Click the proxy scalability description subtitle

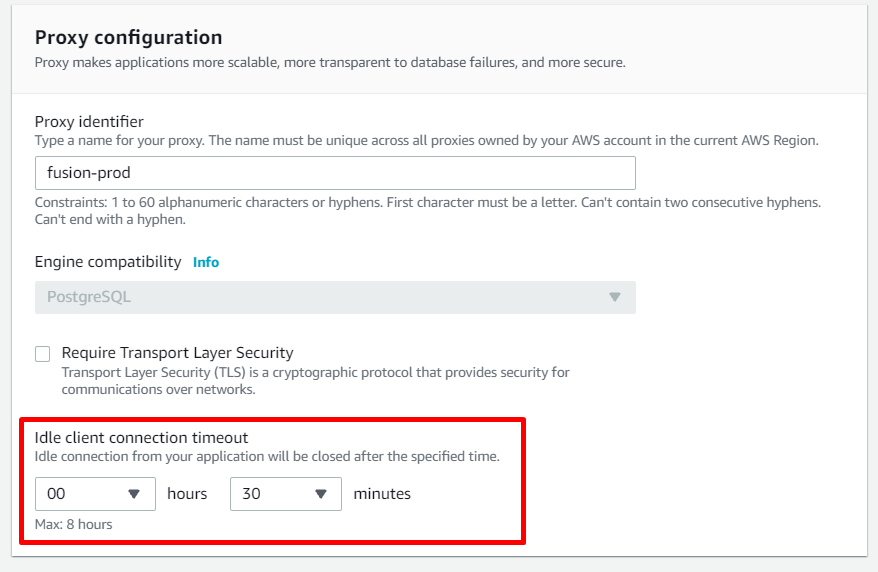330,62
